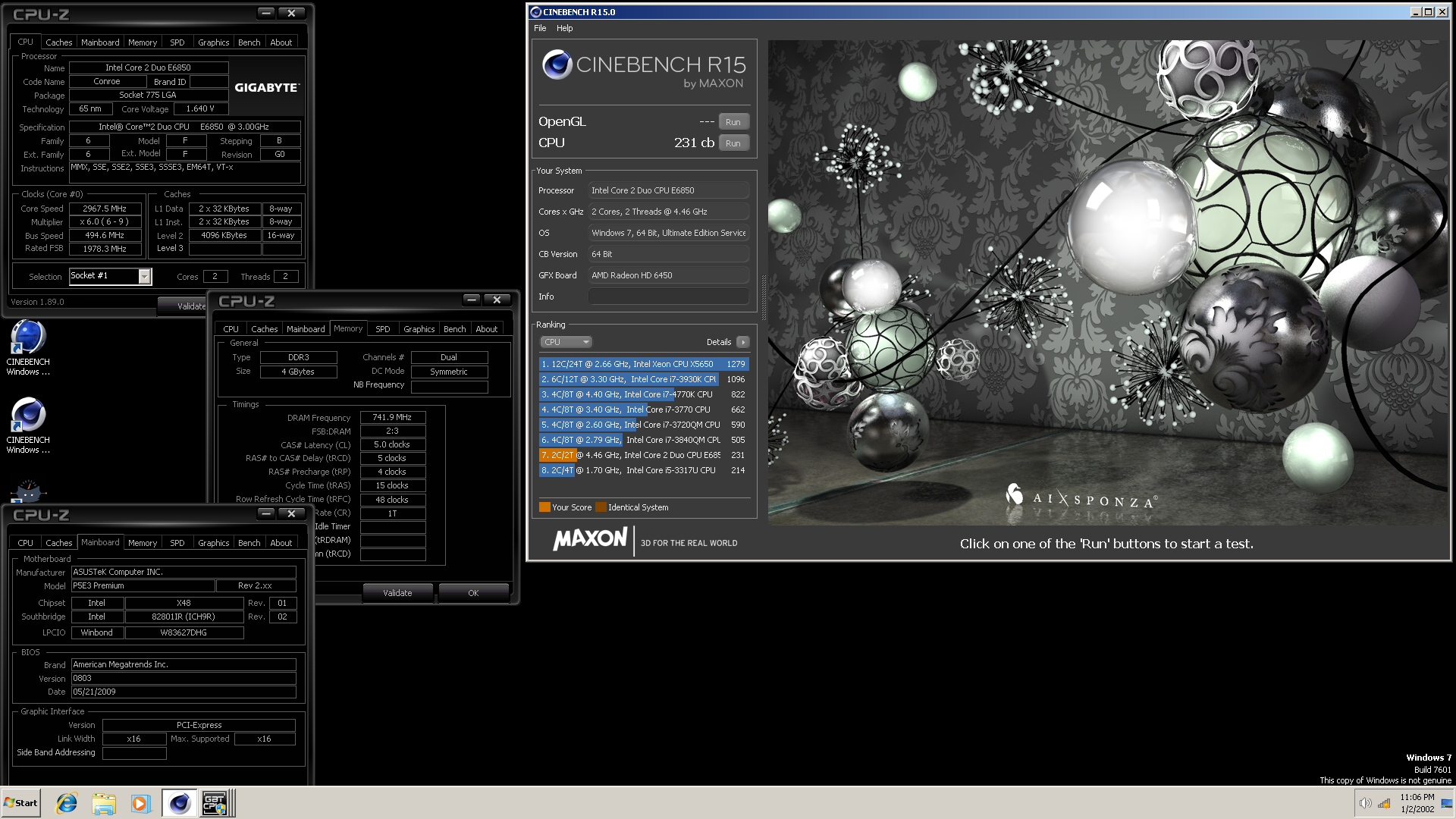Select ranking row 3 Core i7-4770K
This screenshot has width=1456, height=819.
644,394
